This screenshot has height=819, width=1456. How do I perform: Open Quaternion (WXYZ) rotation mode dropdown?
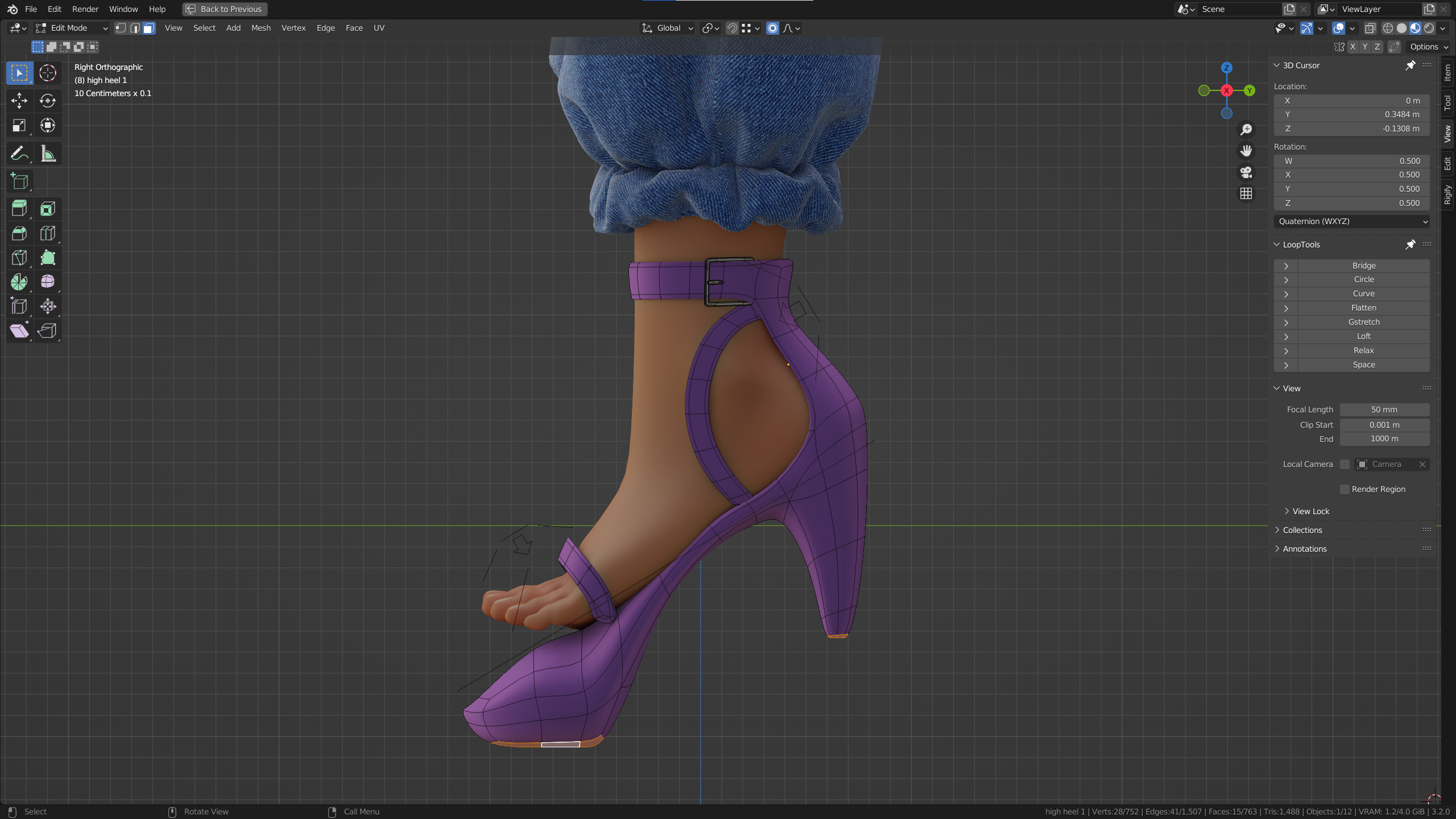click(1352, 221)
